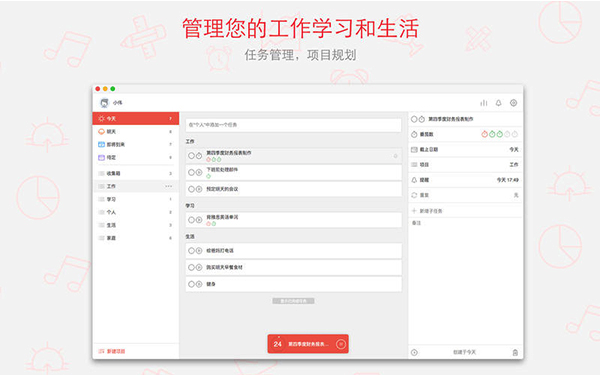The width and height of the screenshot is (601, 375).
Task: Open the statistics bar chart icon
Action: tap(484, 103)
